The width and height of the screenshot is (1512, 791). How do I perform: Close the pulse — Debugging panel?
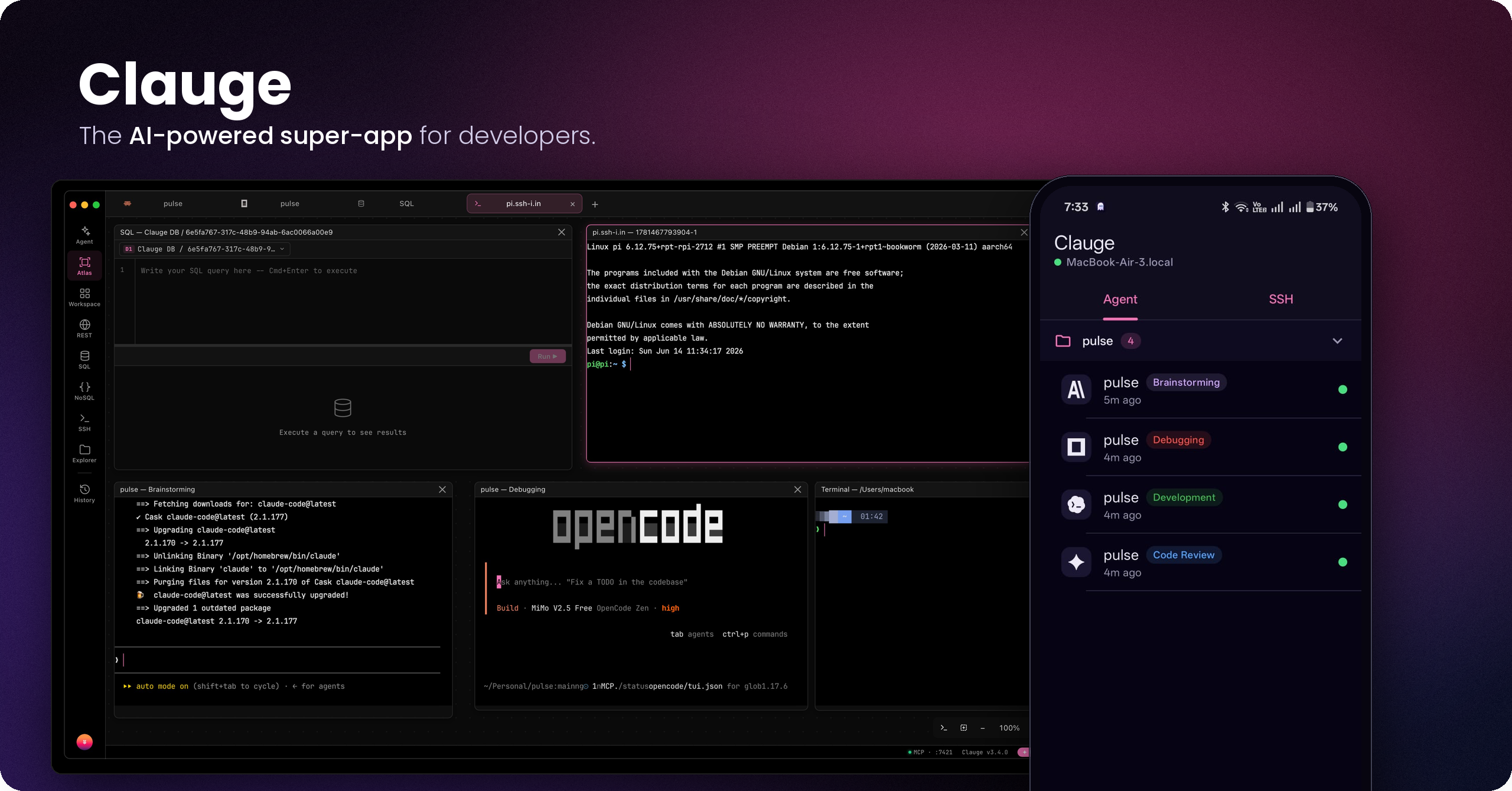click(x=797, y=489)
